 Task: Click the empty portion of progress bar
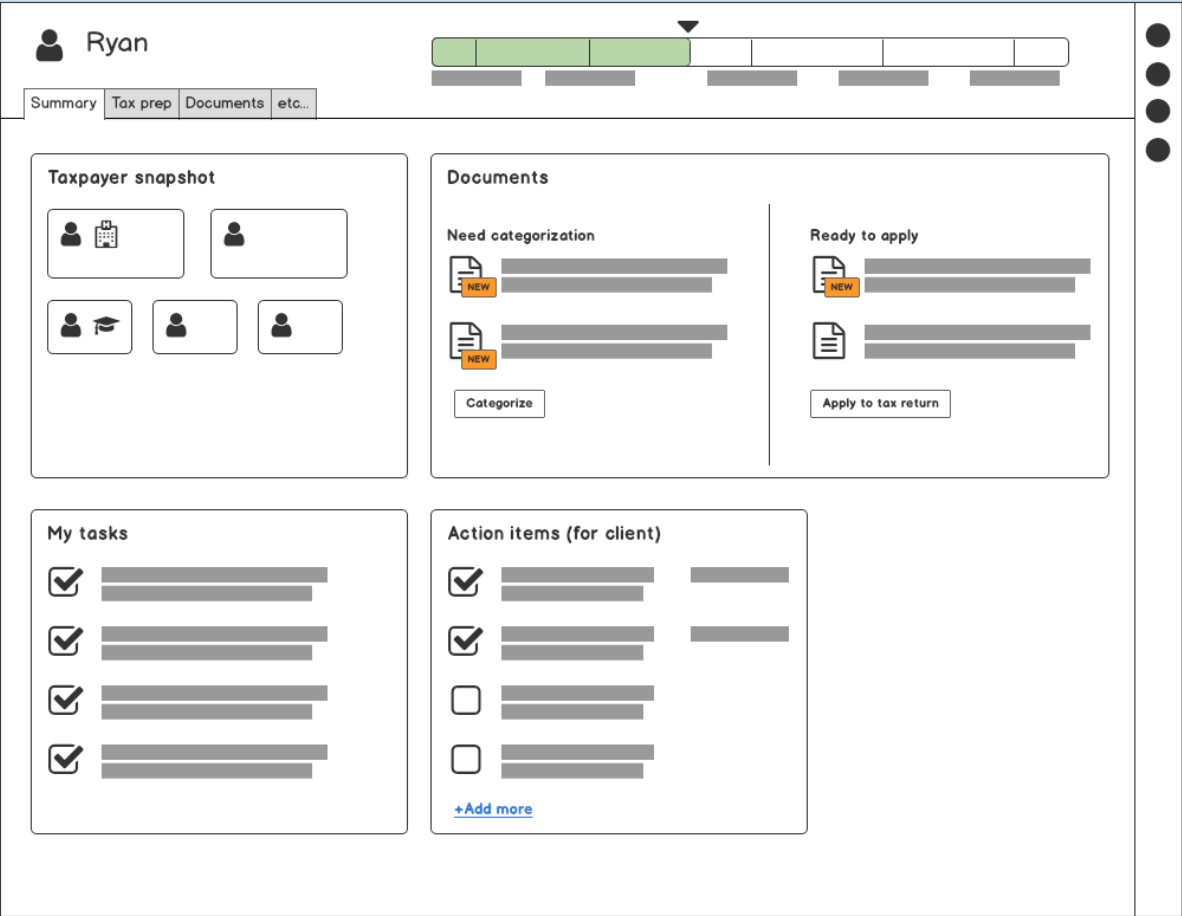[x=879, y=52]
